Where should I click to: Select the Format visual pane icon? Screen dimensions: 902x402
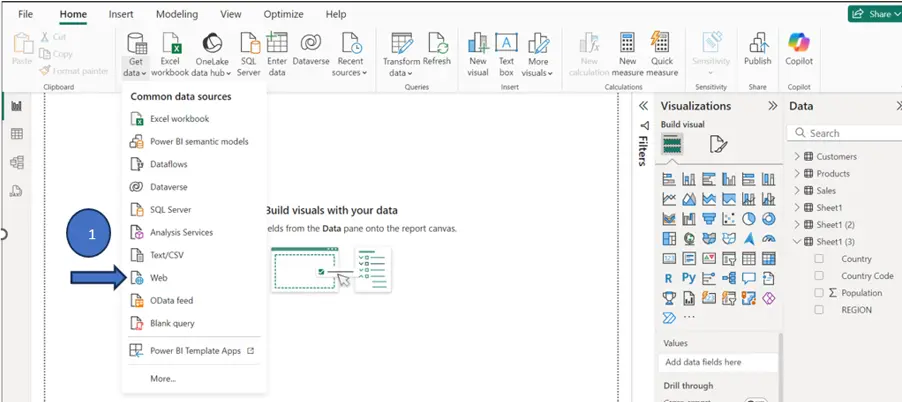pos(718,144)
